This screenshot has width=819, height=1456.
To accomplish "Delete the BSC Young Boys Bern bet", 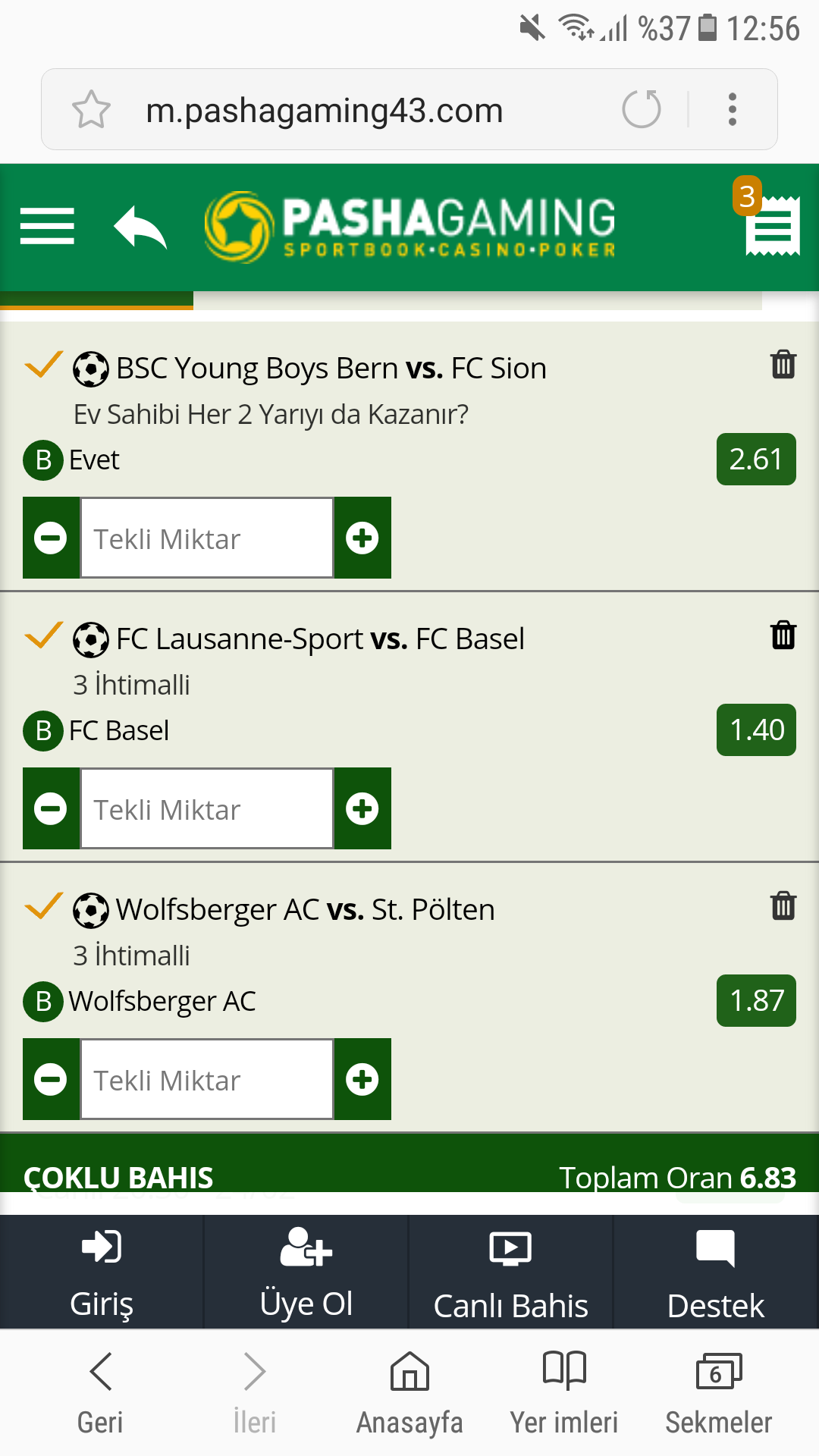I will coord(783,364).
